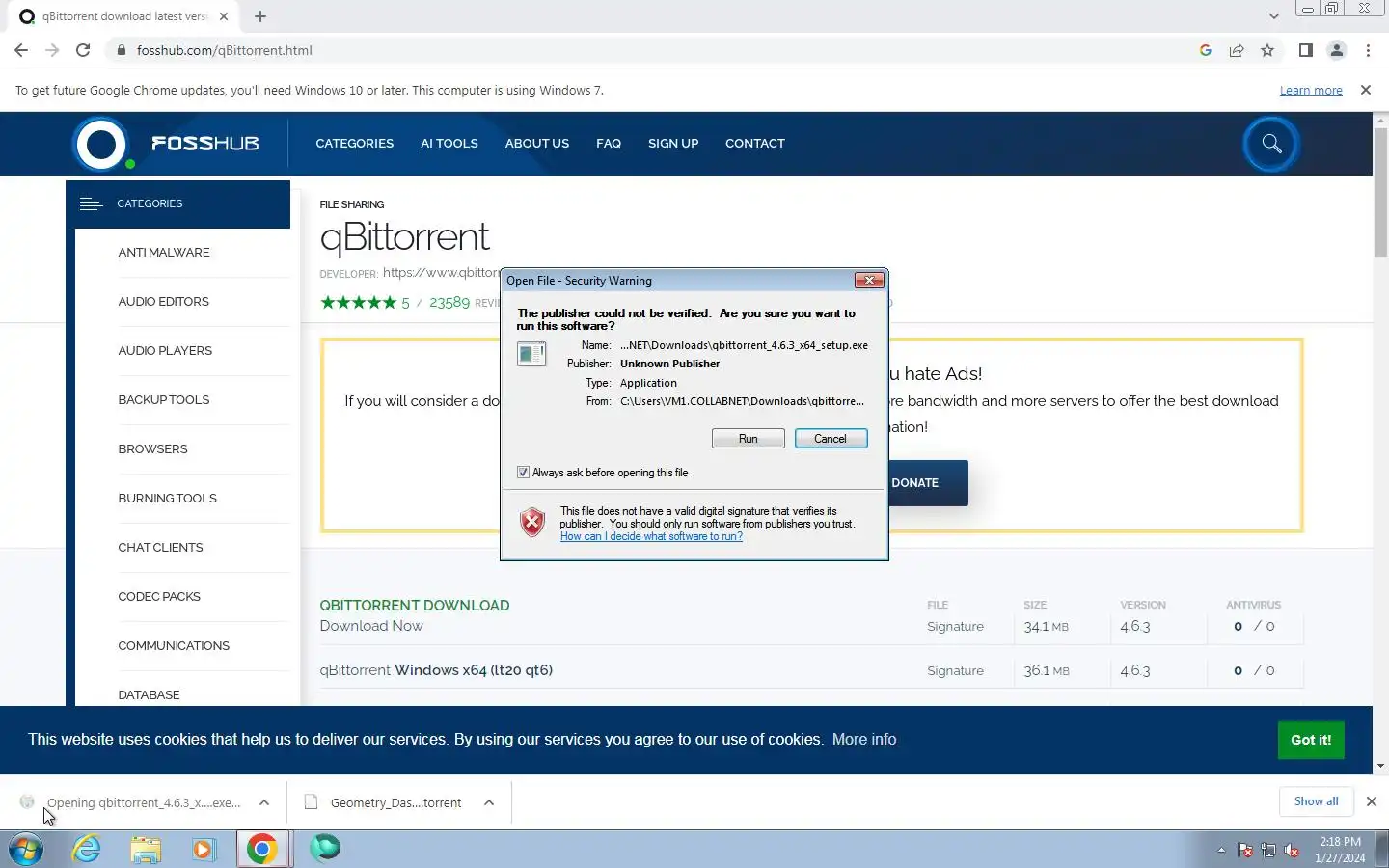This screenshot has height=868, width=1389.
Task: Click the Google icon in address bar
Action: 1205,50
